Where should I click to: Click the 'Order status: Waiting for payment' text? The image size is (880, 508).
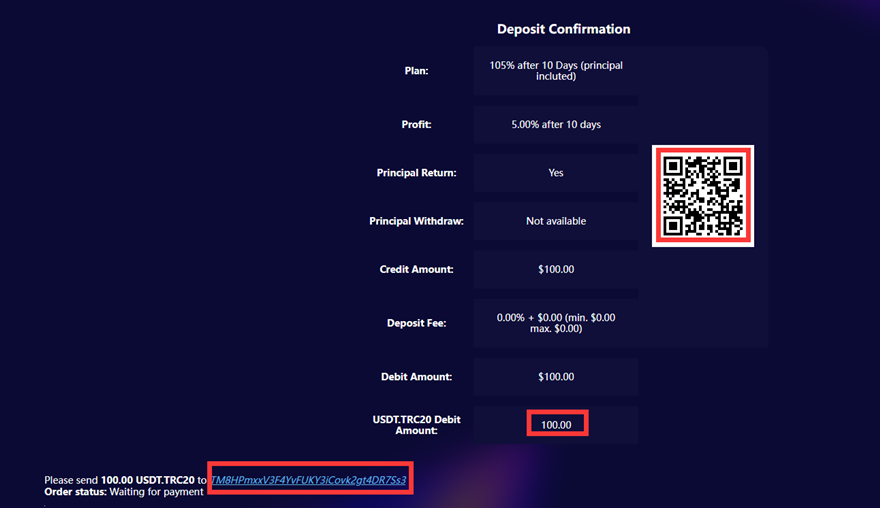tap(123, 492)
